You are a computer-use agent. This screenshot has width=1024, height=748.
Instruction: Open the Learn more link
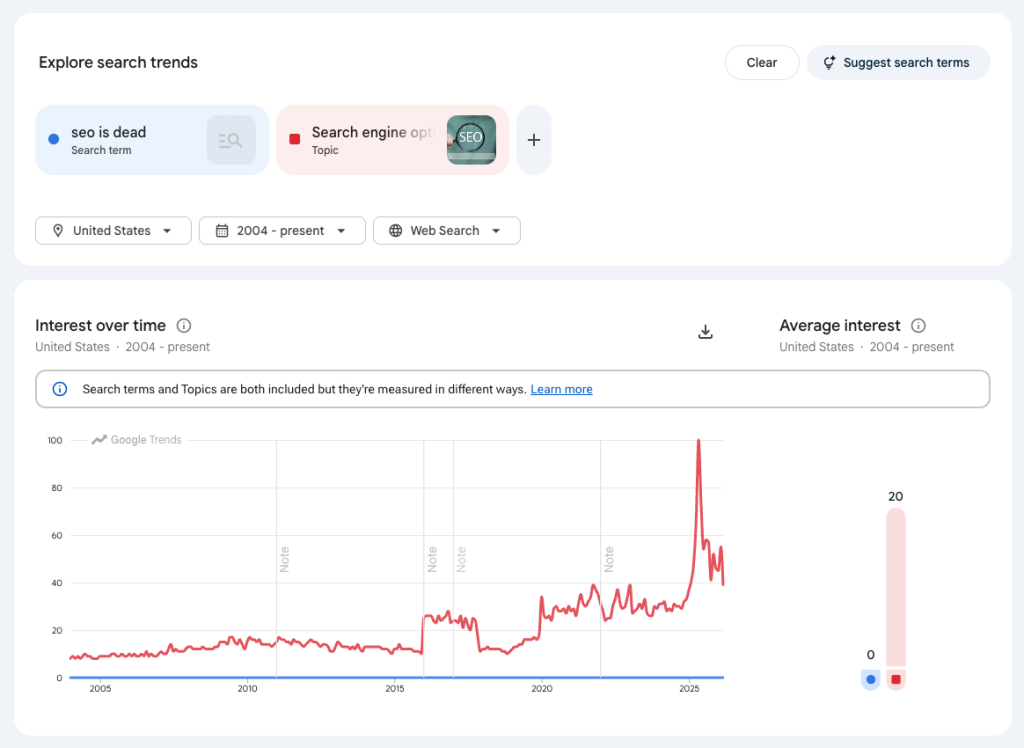click(x=561, y=389)
